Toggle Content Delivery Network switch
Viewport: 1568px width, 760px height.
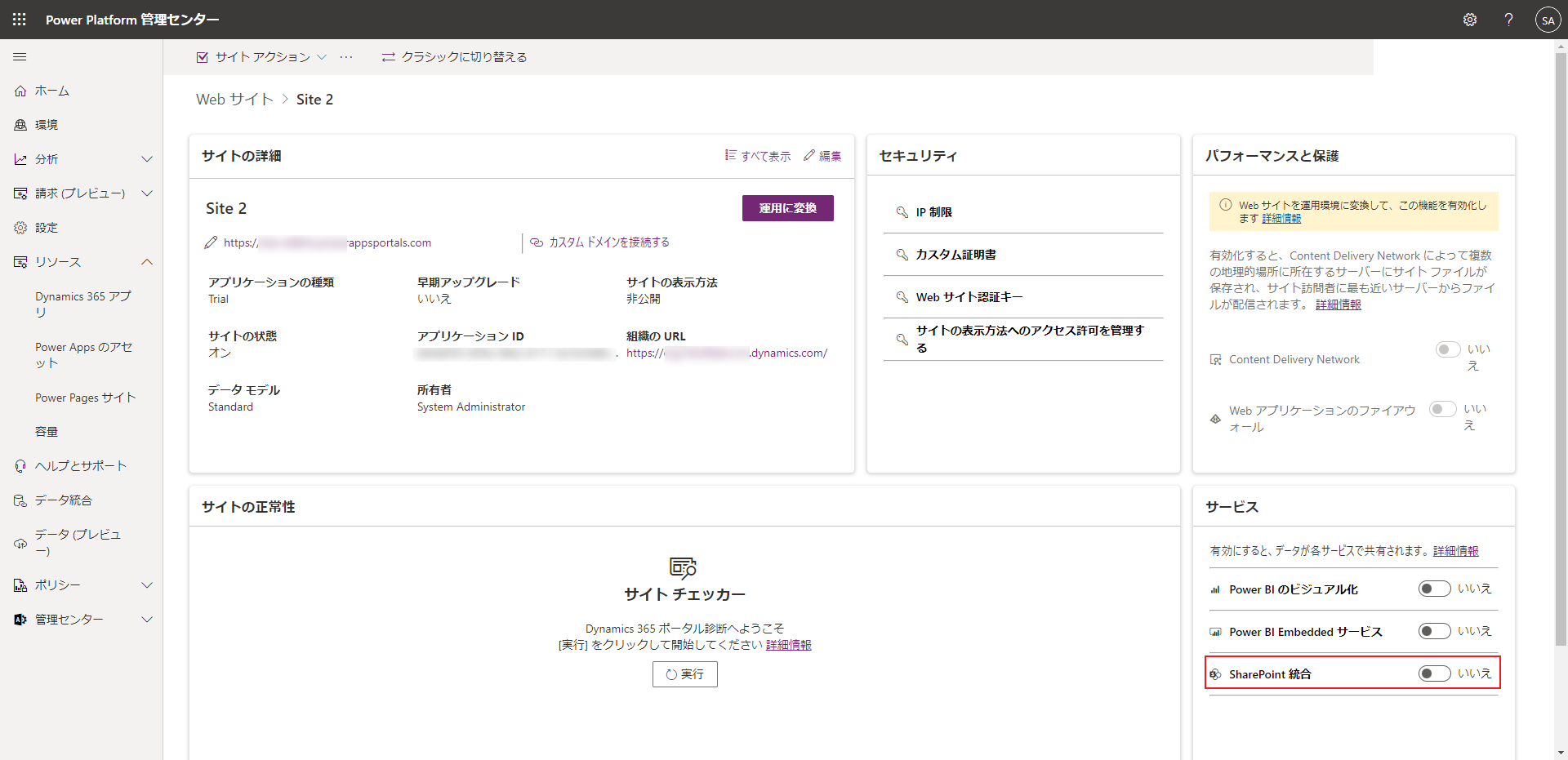pyautogui.click(x=1448, y=349)
